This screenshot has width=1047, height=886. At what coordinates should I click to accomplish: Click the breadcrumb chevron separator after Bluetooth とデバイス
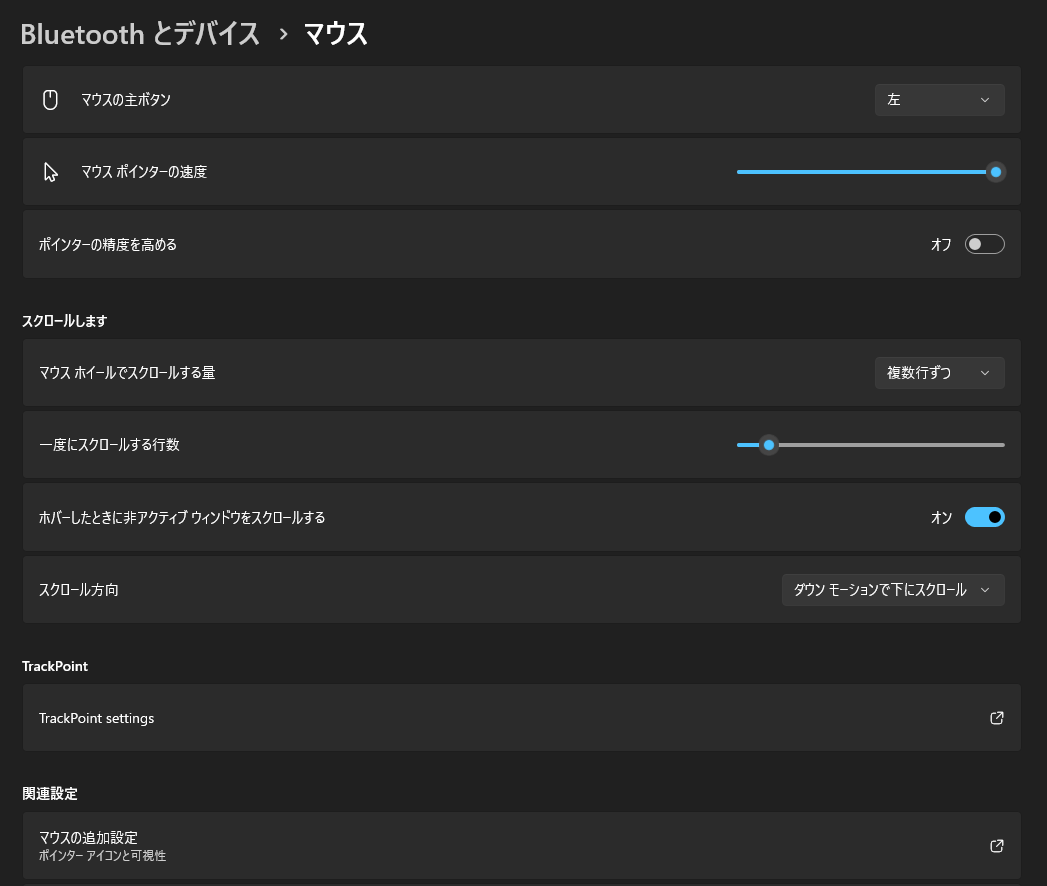pyautogui.click(x=283, y=34)
